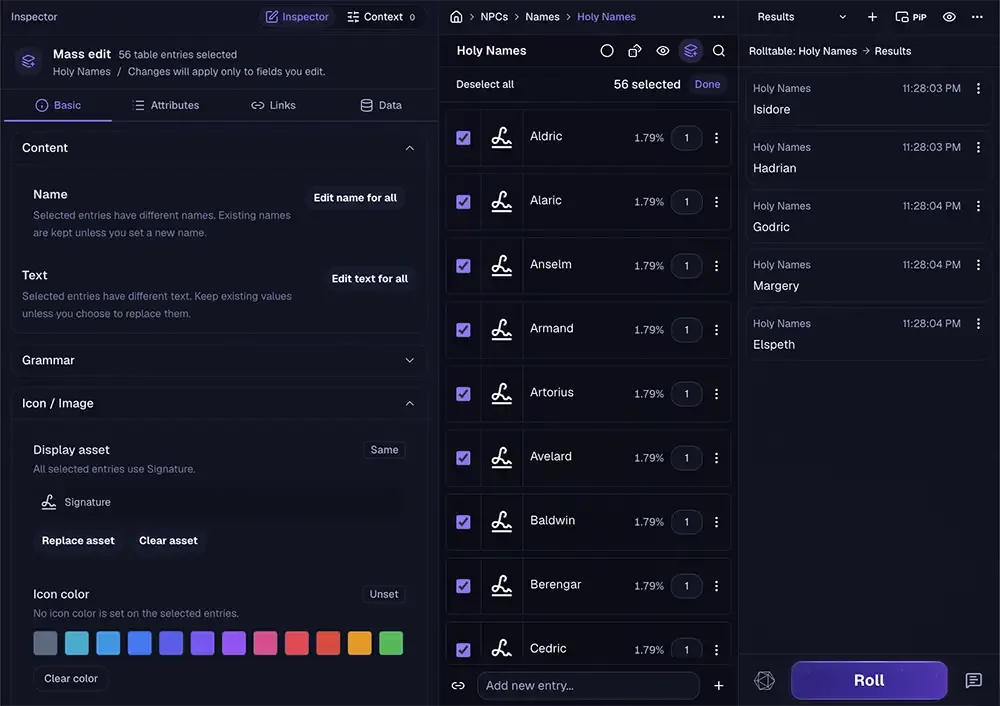Uncheck the Cedric checkbox
Screen dimensions: 1000x706
click(x=463, y=650)
